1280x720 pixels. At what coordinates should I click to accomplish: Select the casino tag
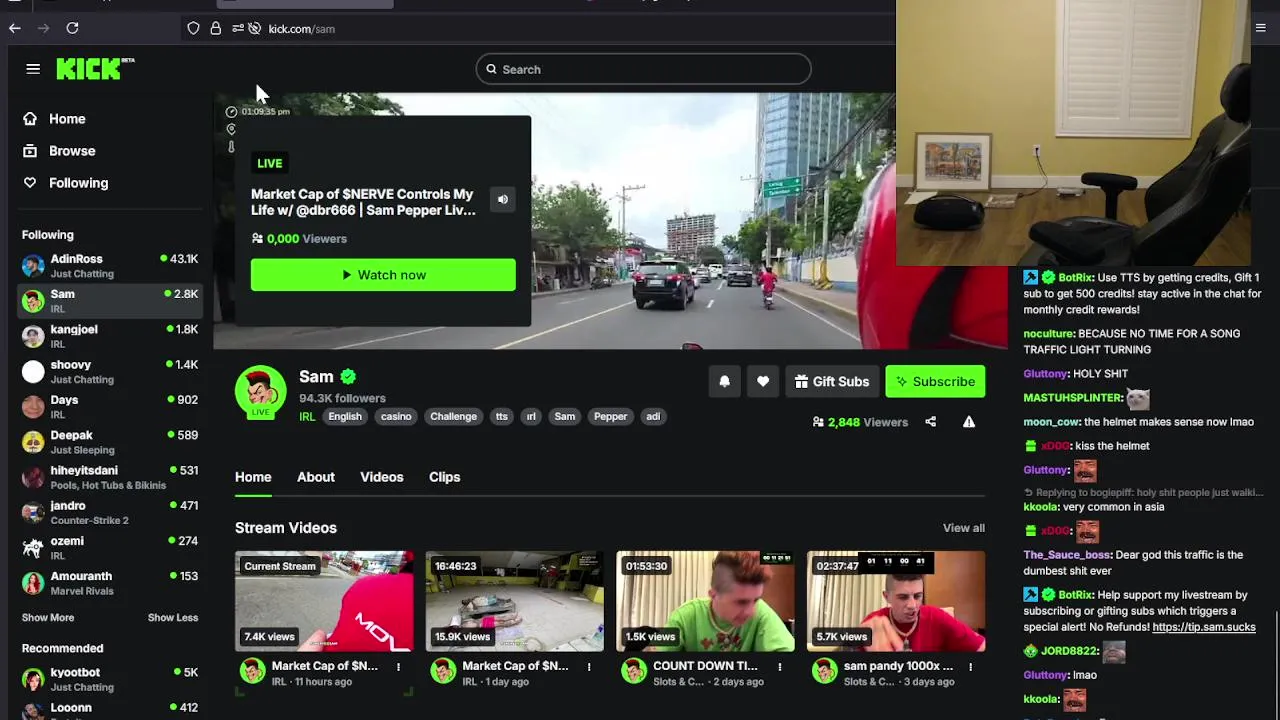tap(396, 417)
